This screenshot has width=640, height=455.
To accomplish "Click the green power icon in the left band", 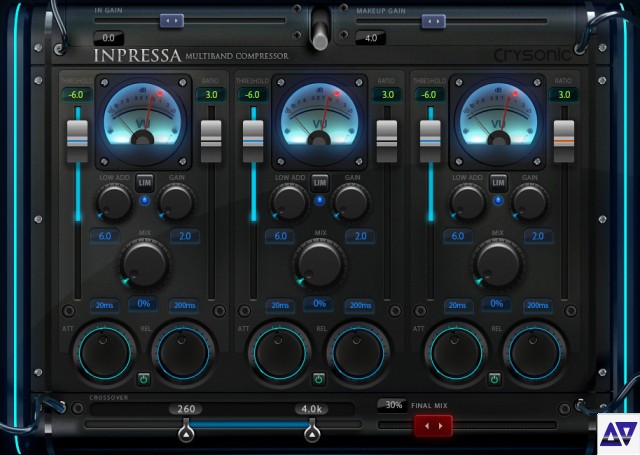I will [143, 379].
